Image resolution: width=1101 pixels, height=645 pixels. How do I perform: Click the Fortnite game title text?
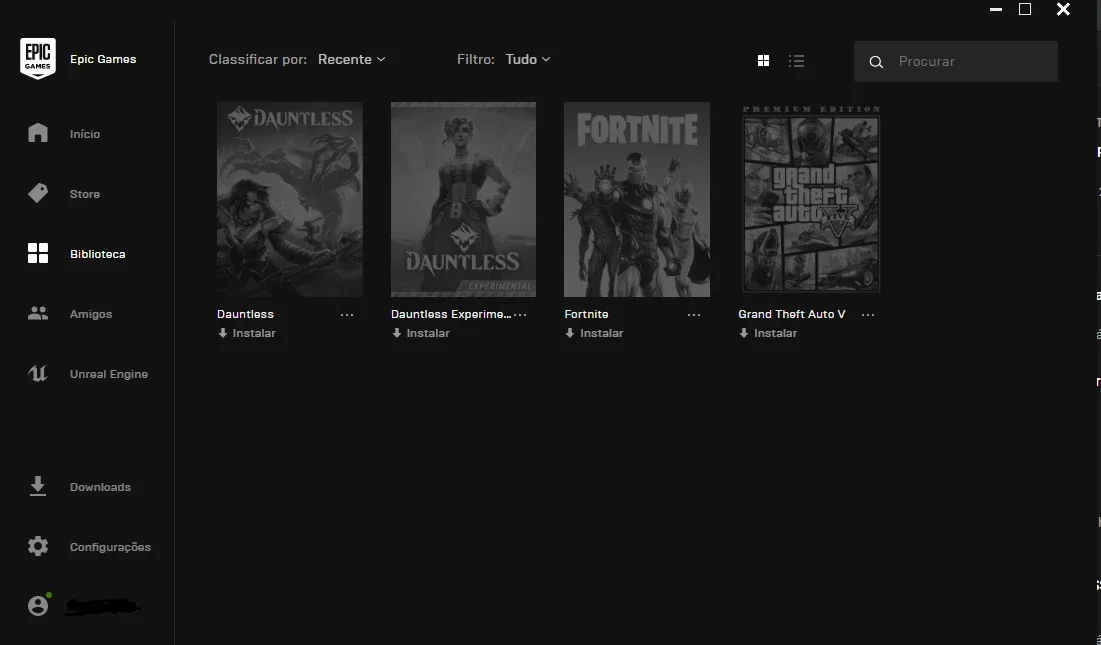pos(586,314)
